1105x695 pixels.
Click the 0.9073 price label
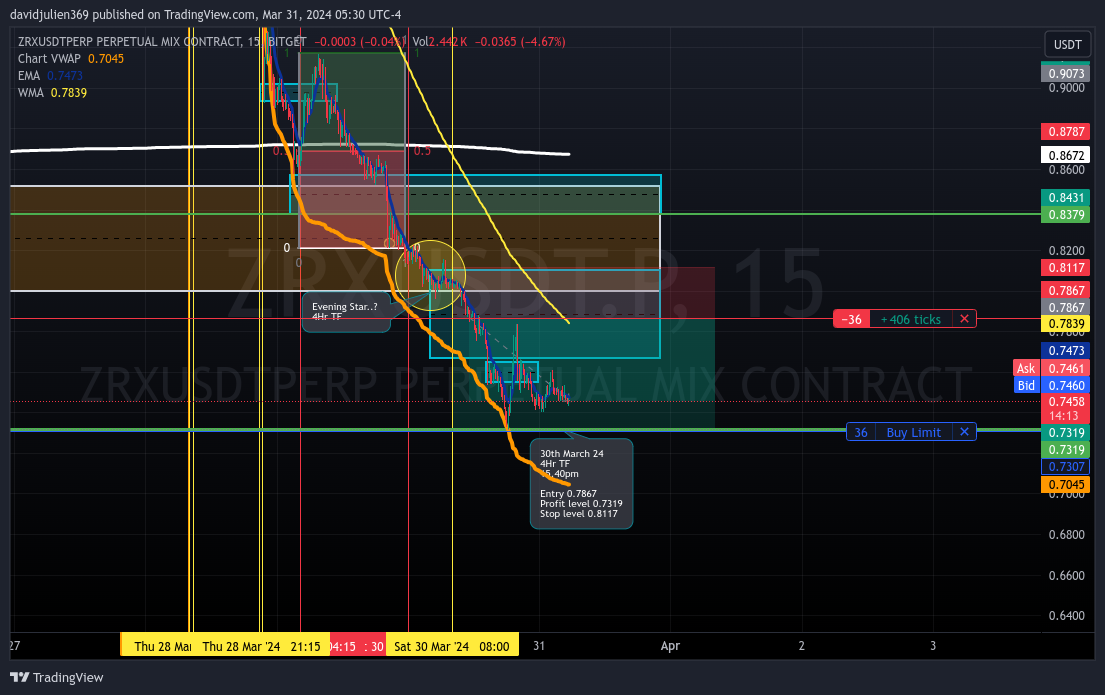(x=1066, y=73)
